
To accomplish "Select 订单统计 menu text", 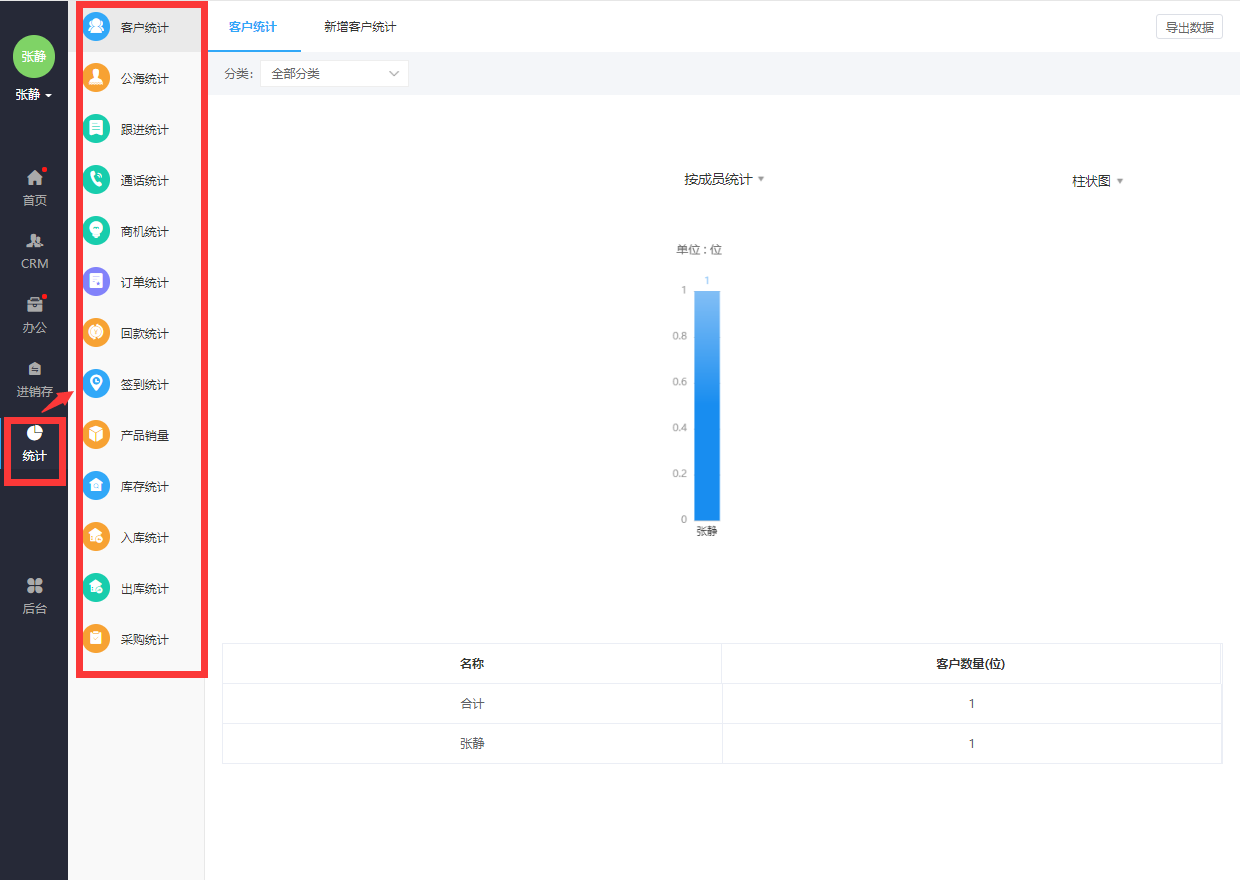I will point(145,283).
